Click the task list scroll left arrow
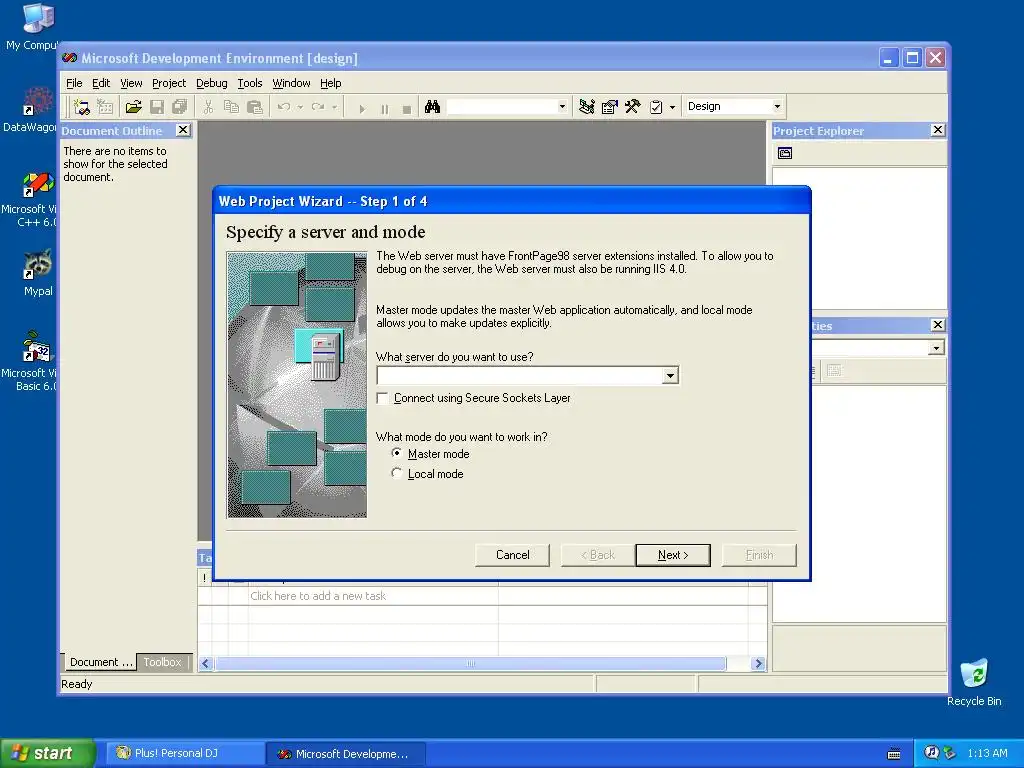 click(206, 664)
